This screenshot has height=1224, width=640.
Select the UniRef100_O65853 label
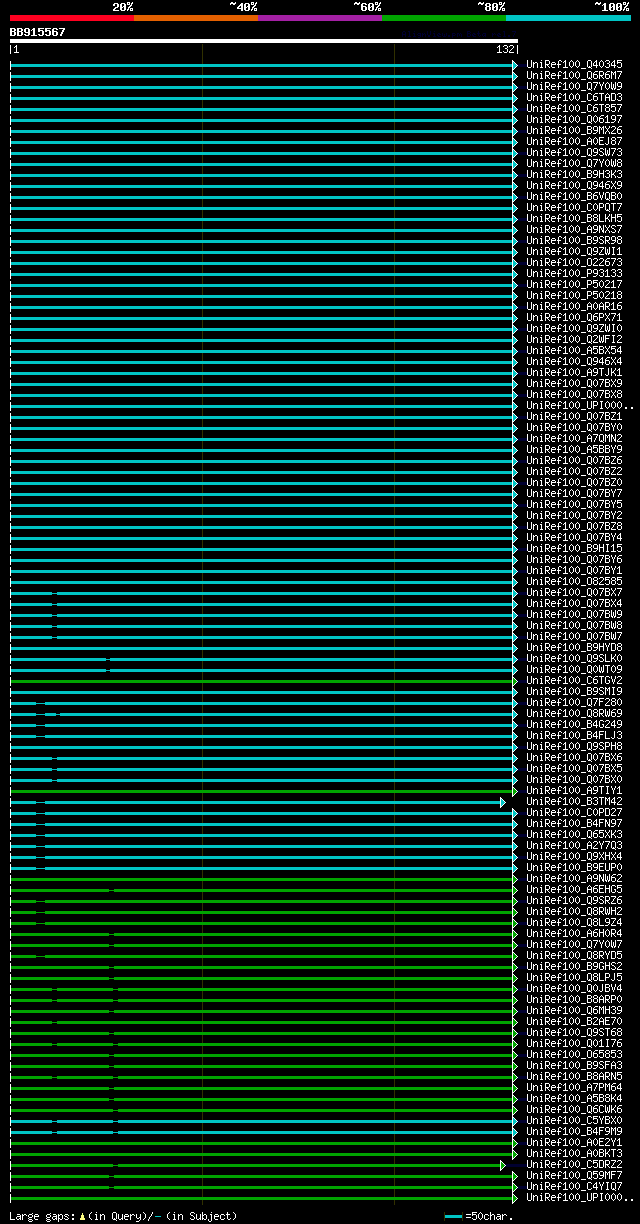point(575,1054)
